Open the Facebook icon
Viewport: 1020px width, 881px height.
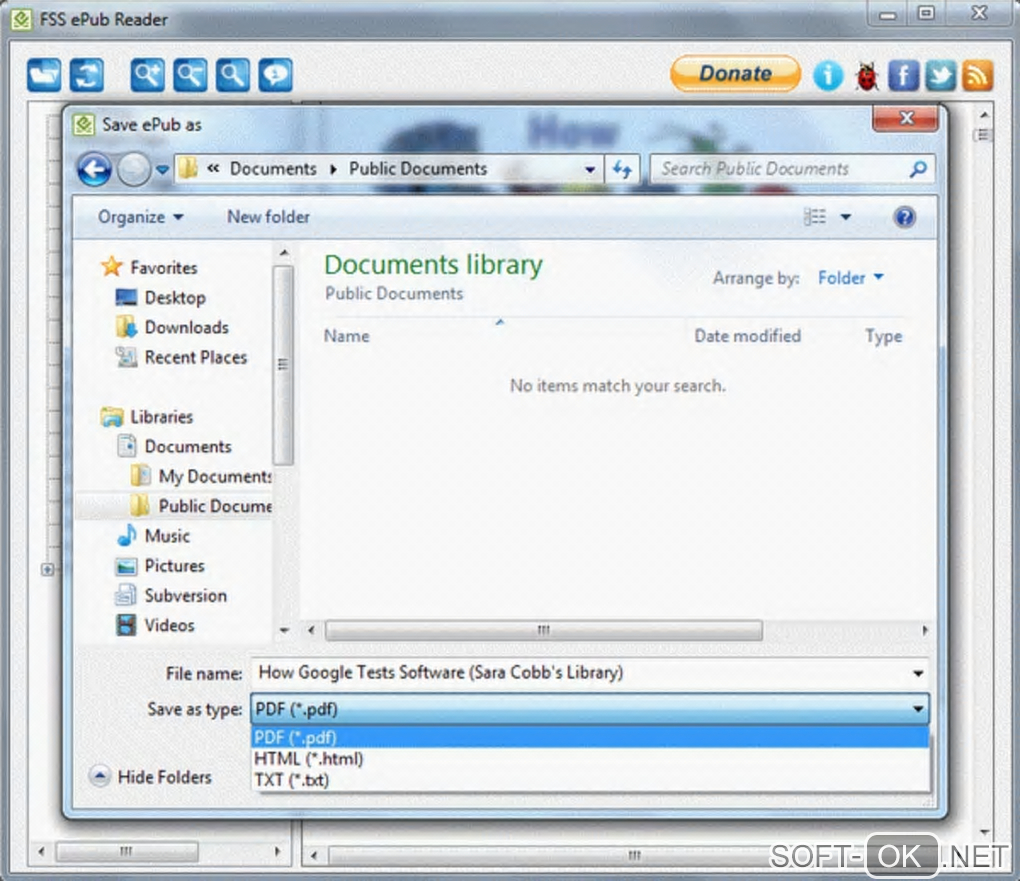903,75
